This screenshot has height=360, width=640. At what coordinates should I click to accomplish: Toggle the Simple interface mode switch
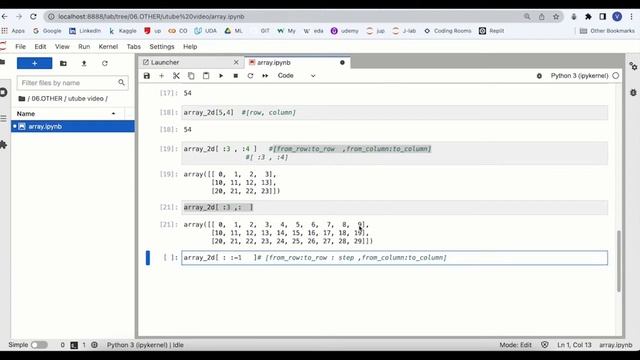(39, 345)
